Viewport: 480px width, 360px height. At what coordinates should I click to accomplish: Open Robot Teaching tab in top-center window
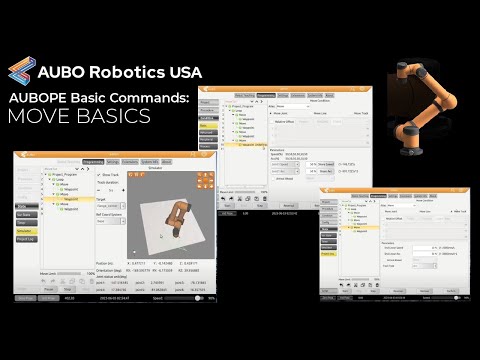(x=245, y=95)
